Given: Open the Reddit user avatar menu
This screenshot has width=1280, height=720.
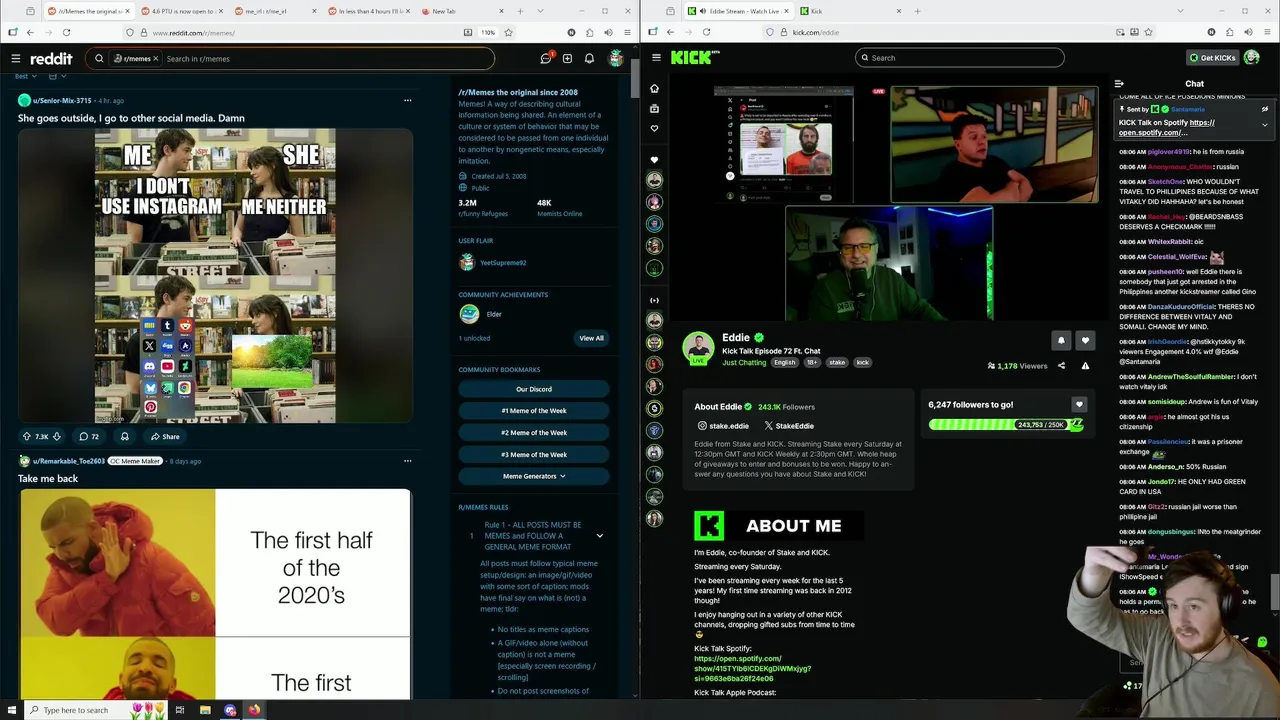Looking at the screenshot, I should pyautogui.click(x=616, y=58).
